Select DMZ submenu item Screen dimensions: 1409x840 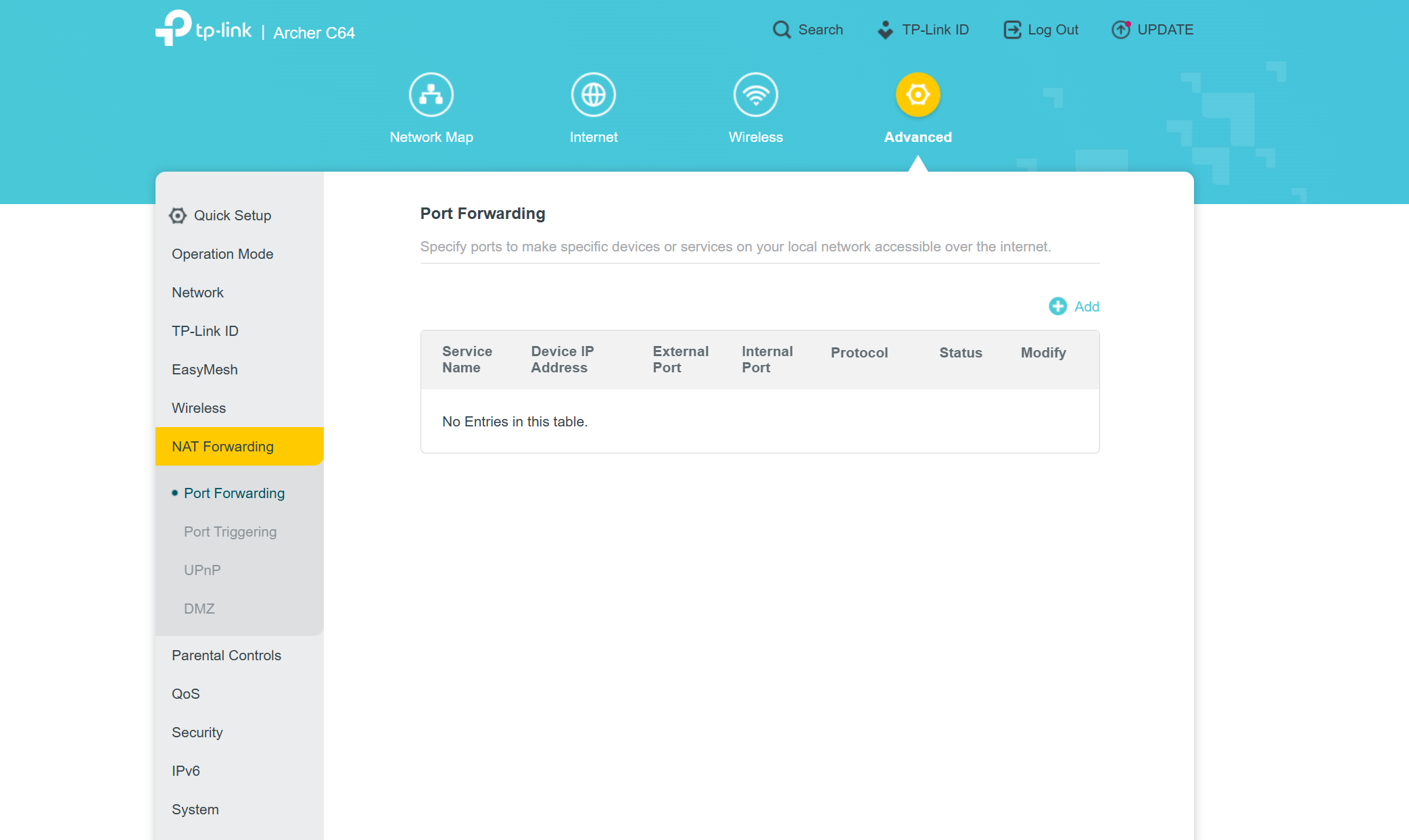(199, 609)
